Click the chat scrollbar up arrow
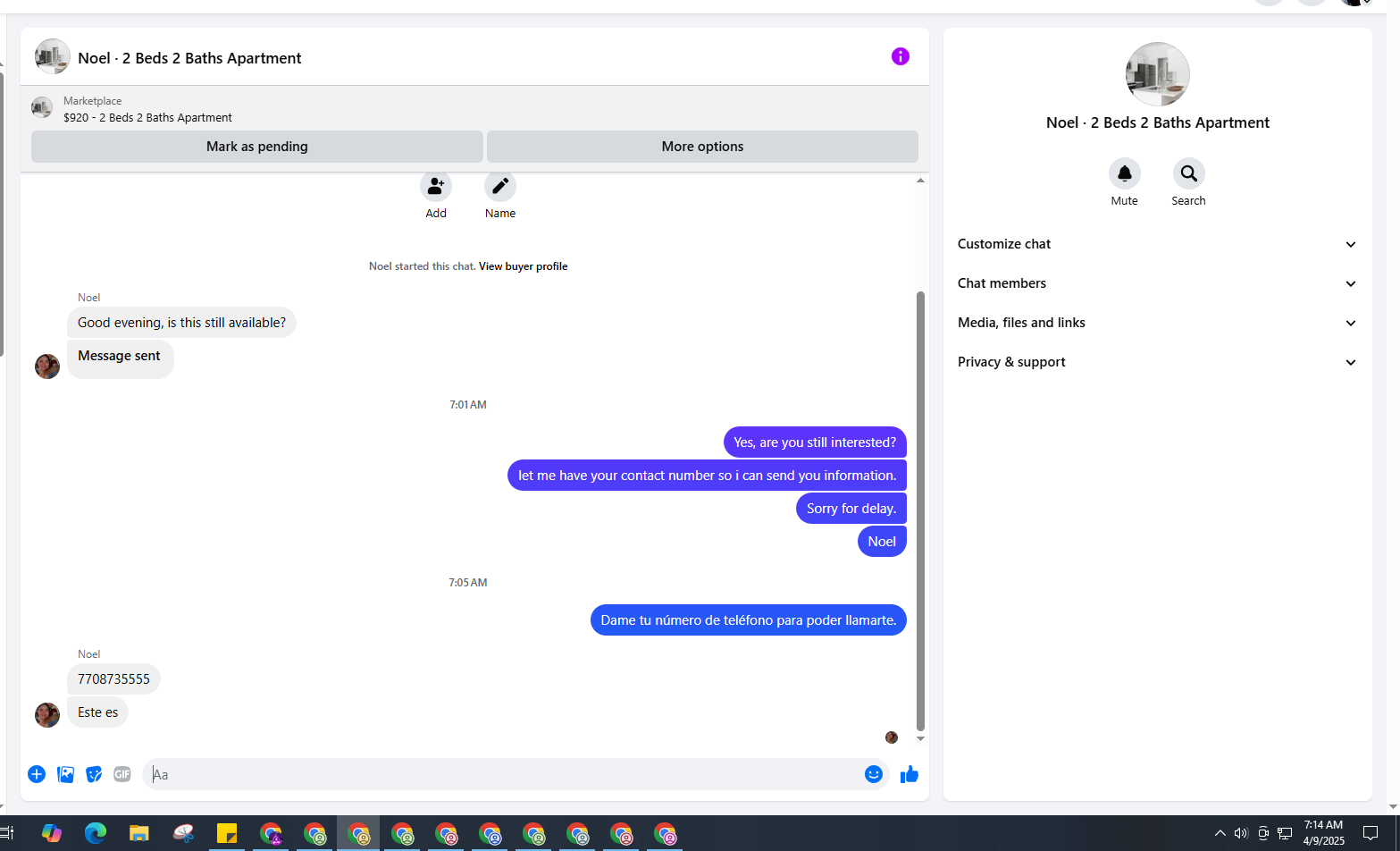1400x851 pixels. pos(920,181)
